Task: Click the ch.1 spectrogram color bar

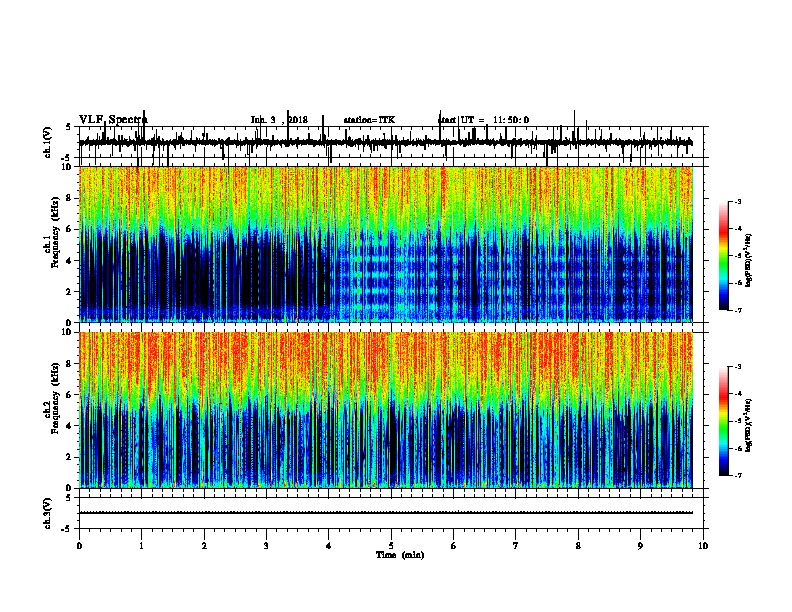Action: point(724,256)
